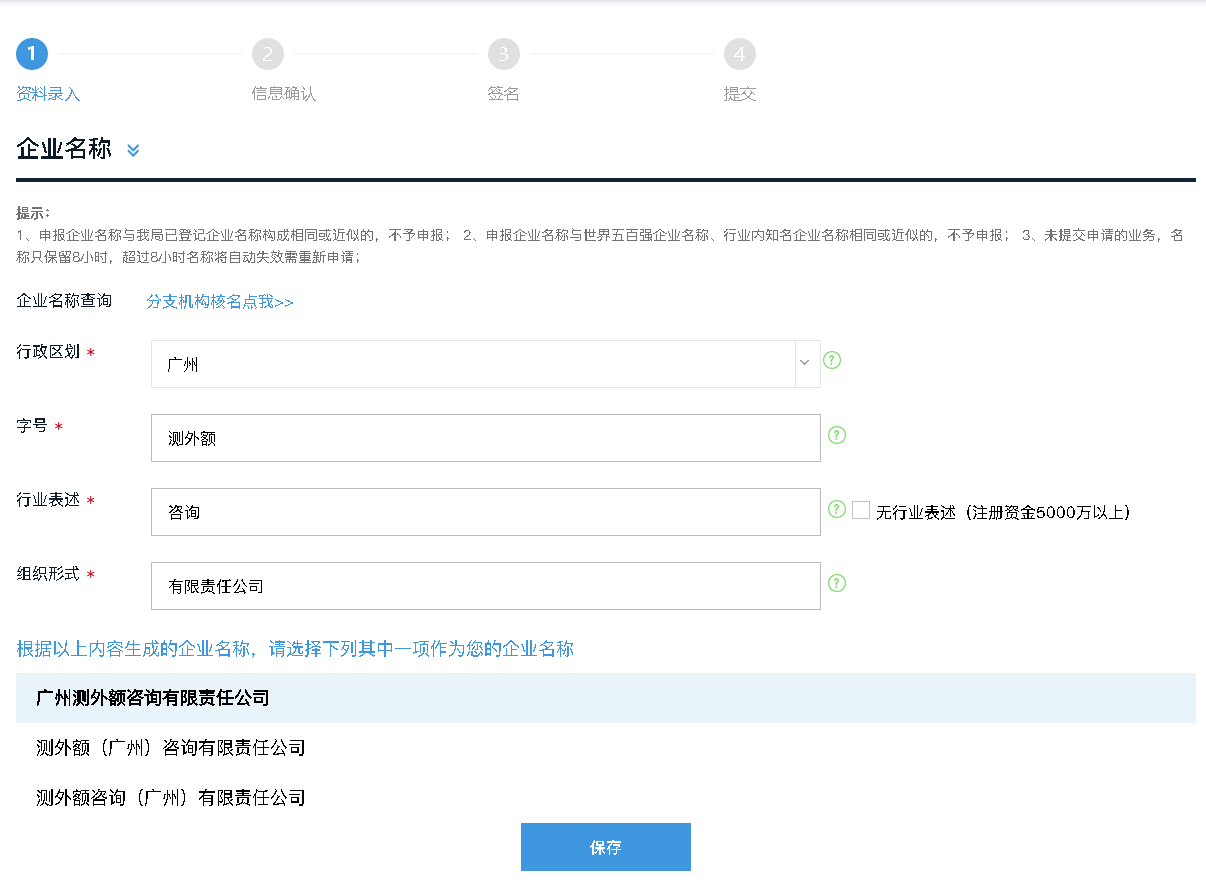Viewport: 1206px width, 881px height.
Task: Open the help icon beside 组织形式
Action: click(x=837, y=583)
